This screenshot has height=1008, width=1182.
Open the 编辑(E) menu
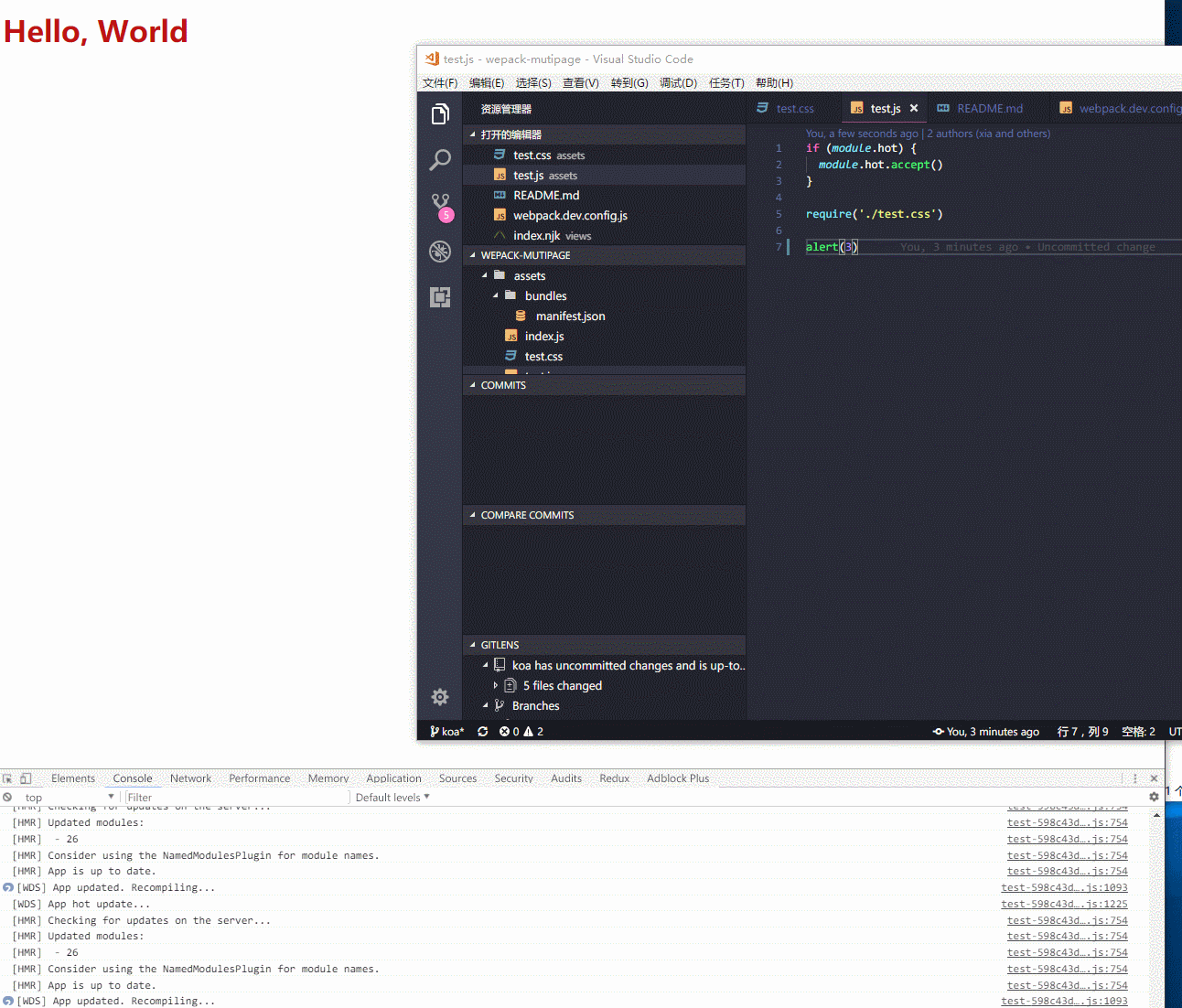[487, 83]
